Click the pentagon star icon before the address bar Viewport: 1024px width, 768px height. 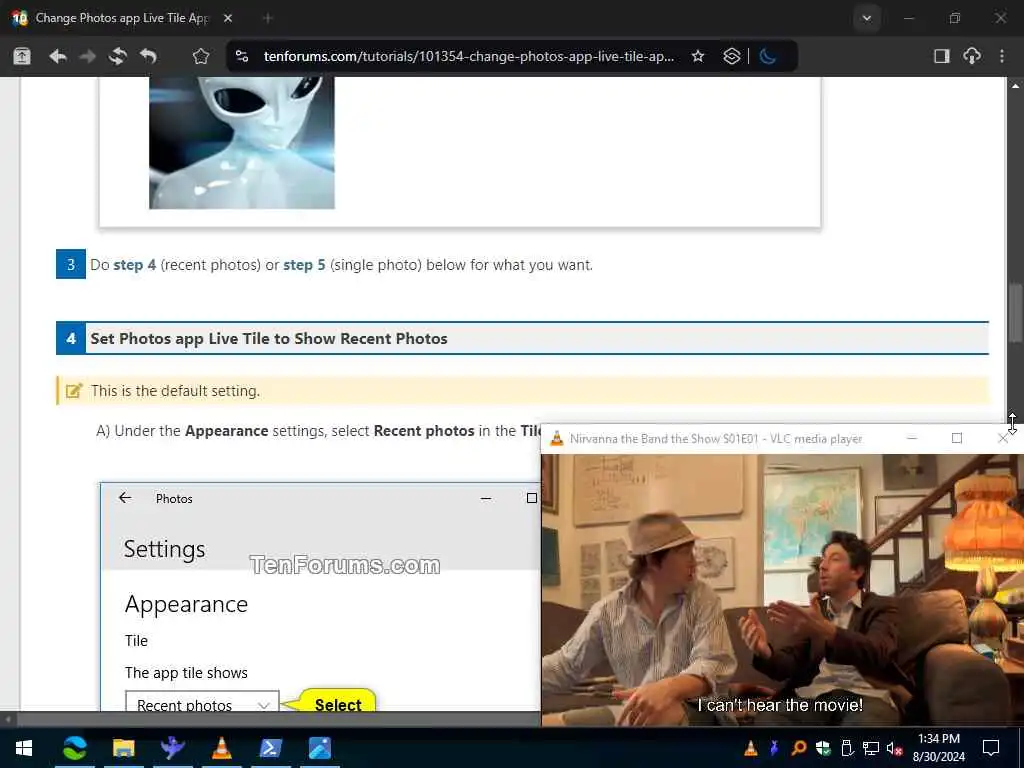(x=200, y=57)
